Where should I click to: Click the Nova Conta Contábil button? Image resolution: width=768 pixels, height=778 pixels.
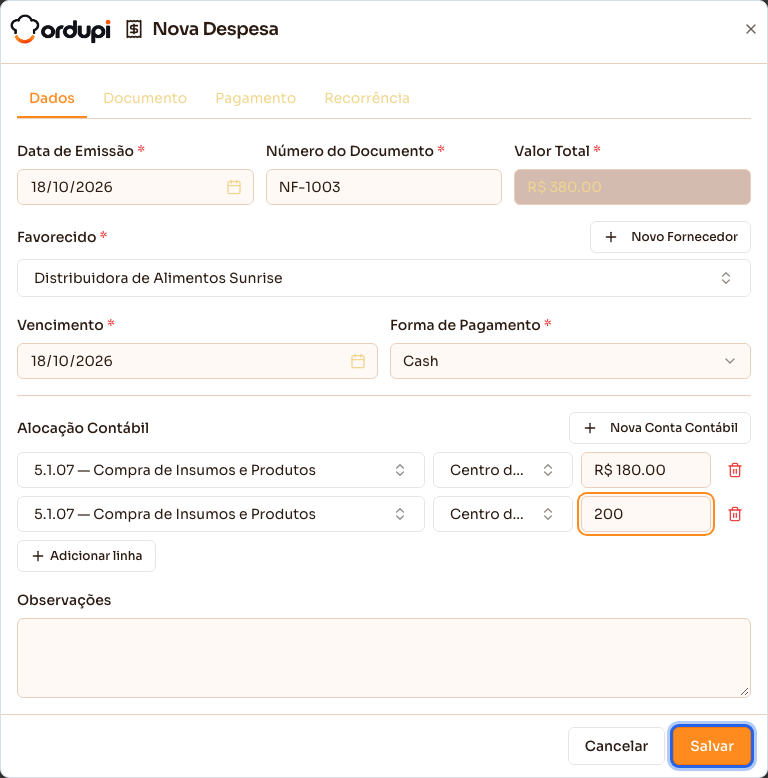coord(660,428)
